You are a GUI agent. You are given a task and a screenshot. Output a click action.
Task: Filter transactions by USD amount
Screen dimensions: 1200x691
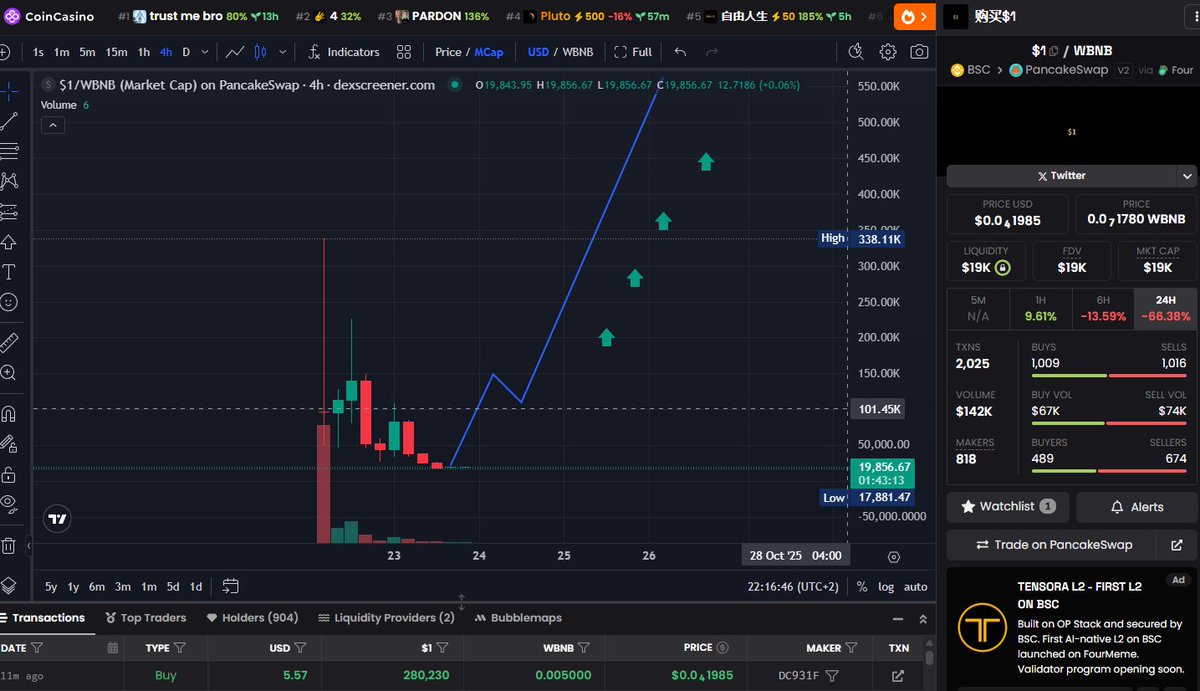301,648
